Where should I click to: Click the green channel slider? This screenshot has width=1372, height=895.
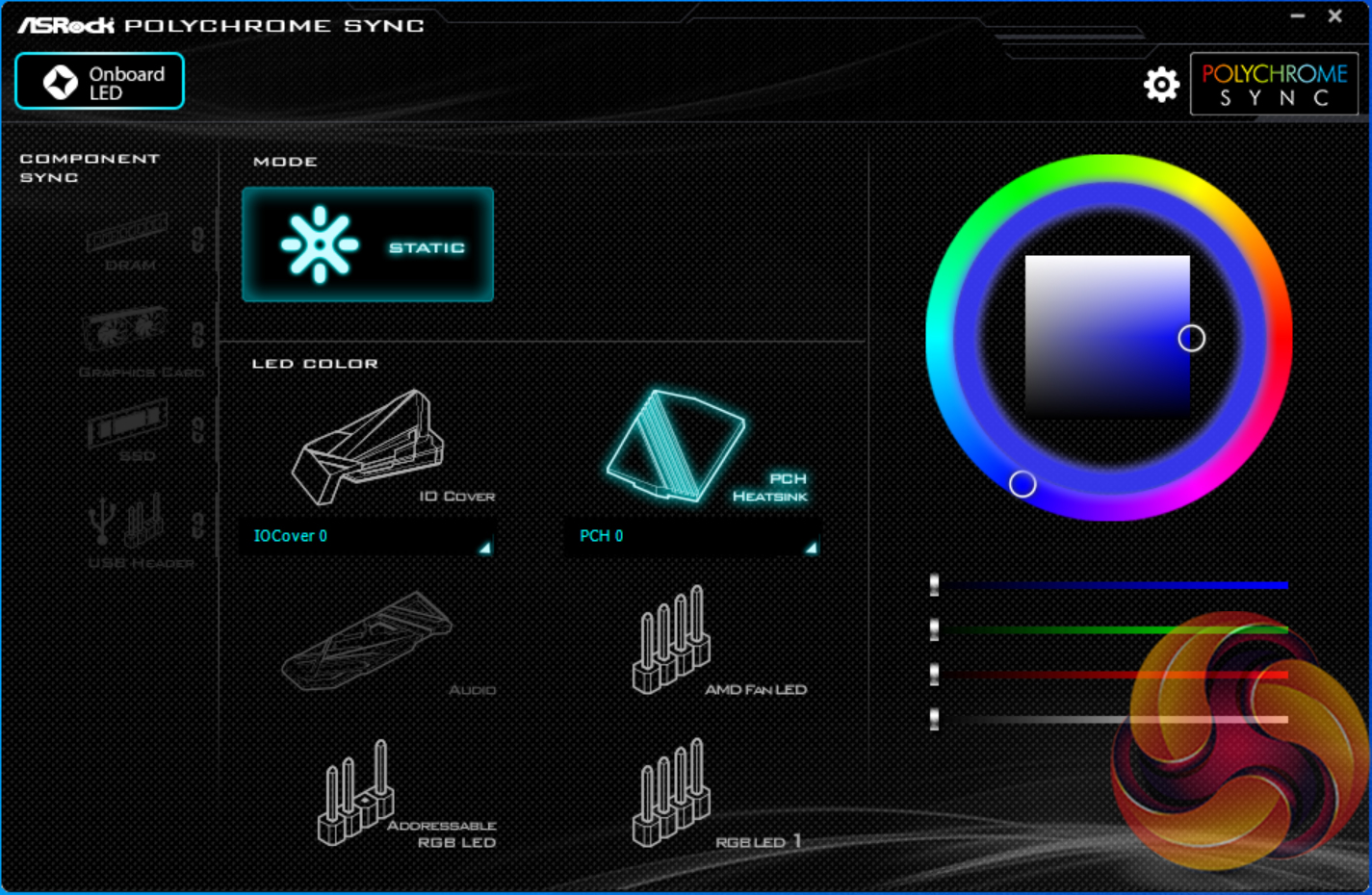1111,629
